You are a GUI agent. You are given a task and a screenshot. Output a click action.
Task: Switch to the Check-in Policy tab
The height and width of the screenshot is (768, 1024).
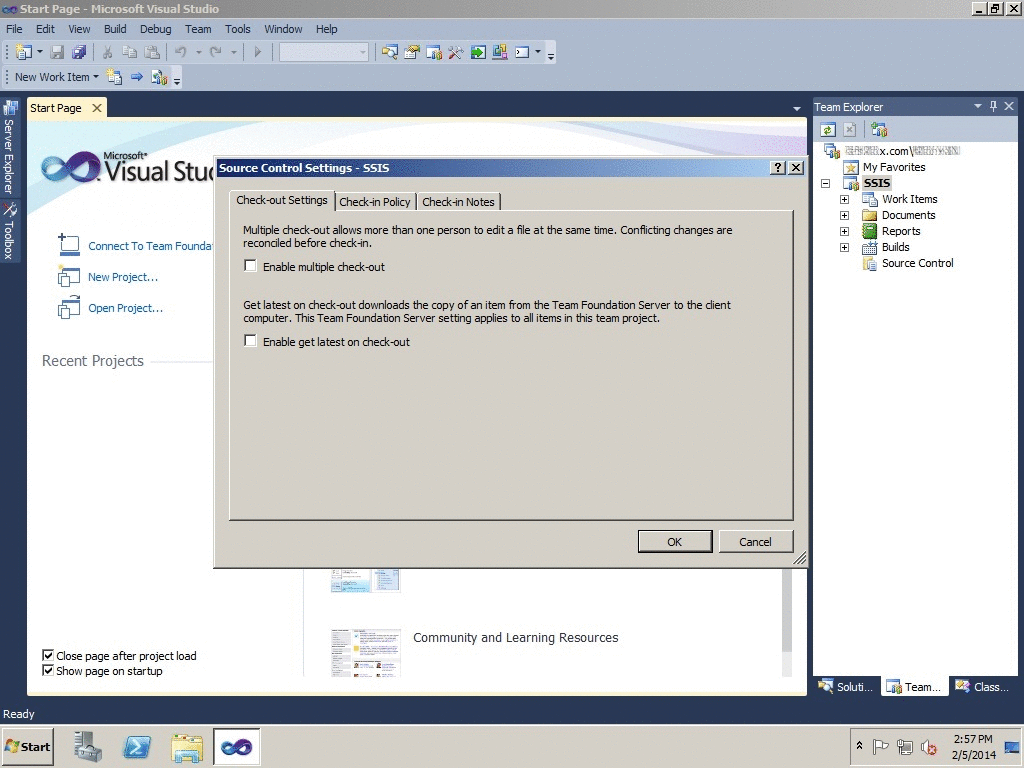click(375, 202)
